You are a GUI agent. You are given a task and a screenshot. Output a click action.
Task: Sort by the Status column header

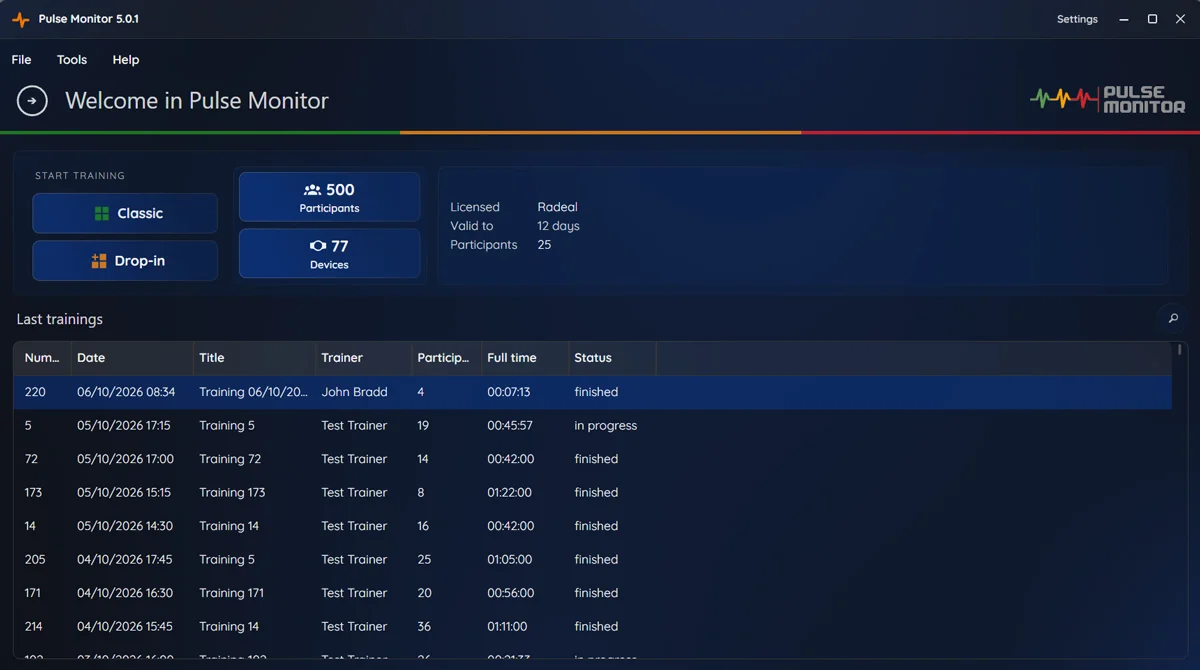(612, 358)
